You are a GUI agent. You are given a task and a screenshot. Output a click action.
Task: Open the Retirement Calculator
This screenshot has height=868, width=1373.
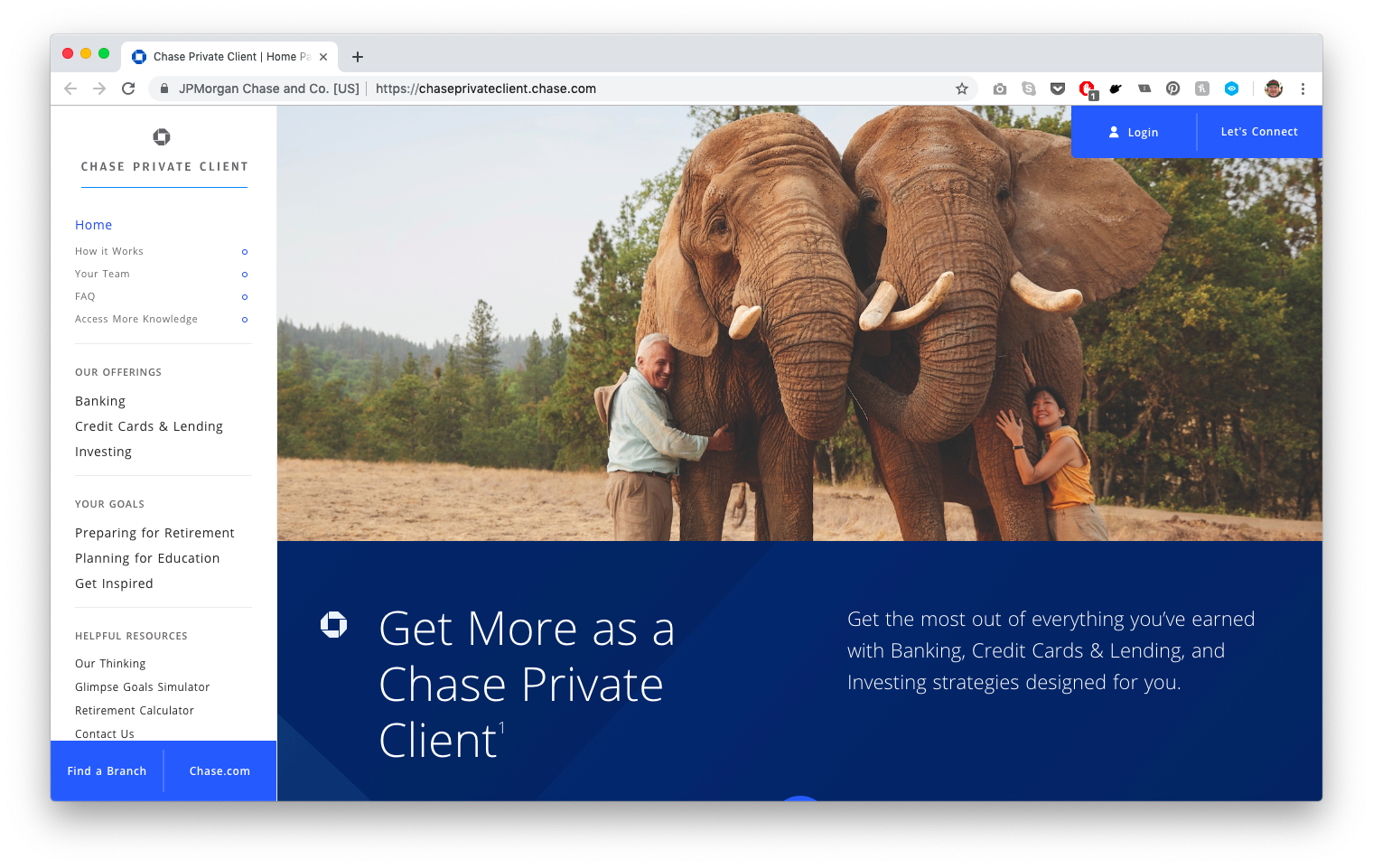(x=135, y=711)
